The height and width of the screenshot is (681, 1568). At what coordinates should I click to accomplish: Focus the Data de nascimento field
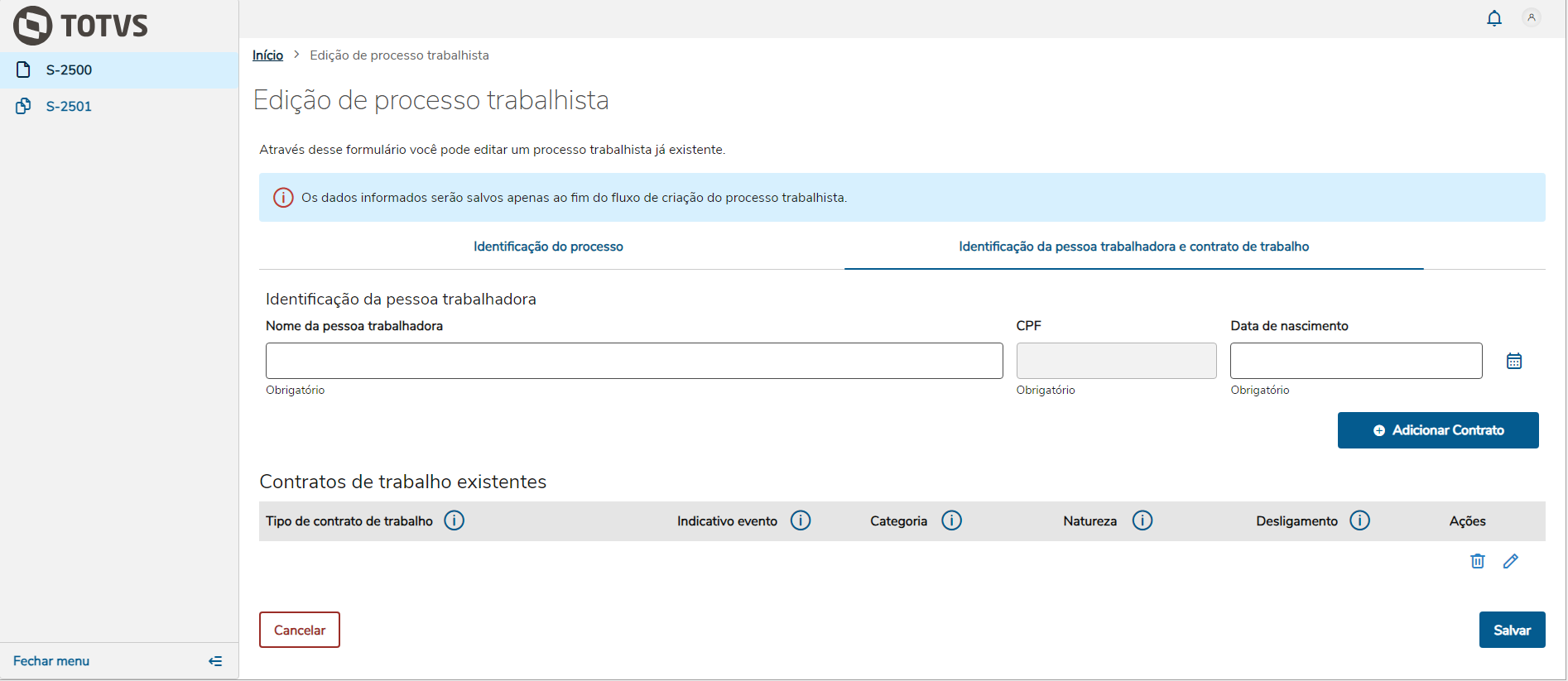[1356, 361]
